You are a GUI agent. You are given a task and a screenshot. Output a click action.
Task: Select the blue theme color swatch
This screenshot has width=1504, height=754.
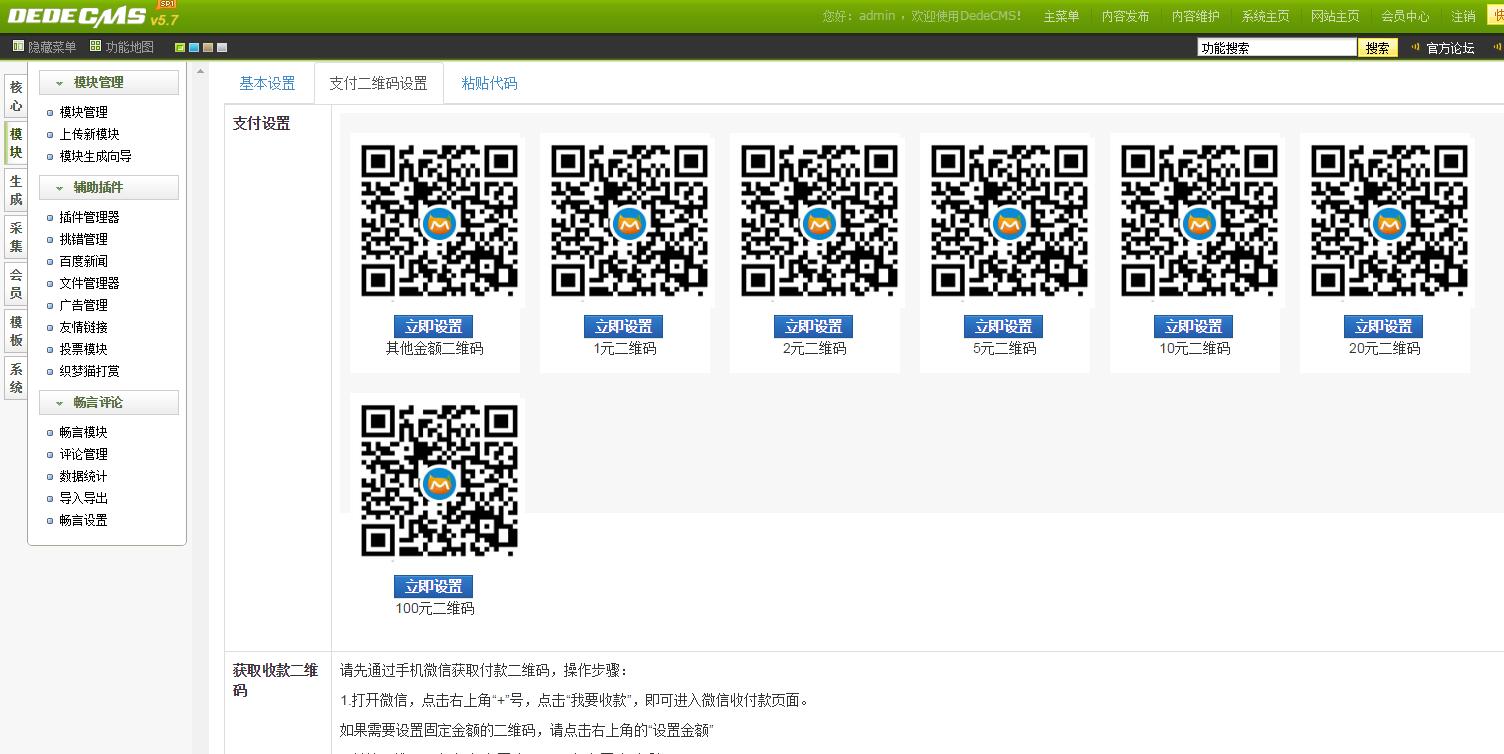click(194, 47)
